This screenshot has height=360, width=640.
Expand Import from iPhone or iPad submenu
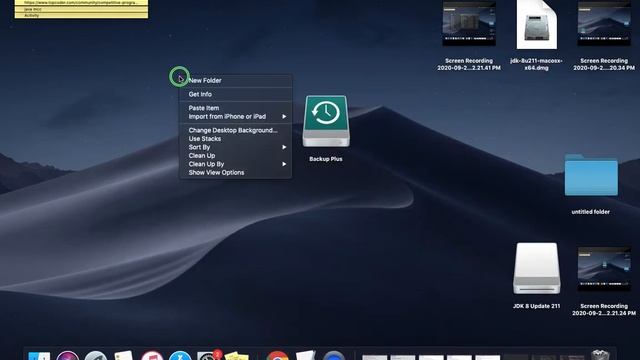tap(236, 117)
